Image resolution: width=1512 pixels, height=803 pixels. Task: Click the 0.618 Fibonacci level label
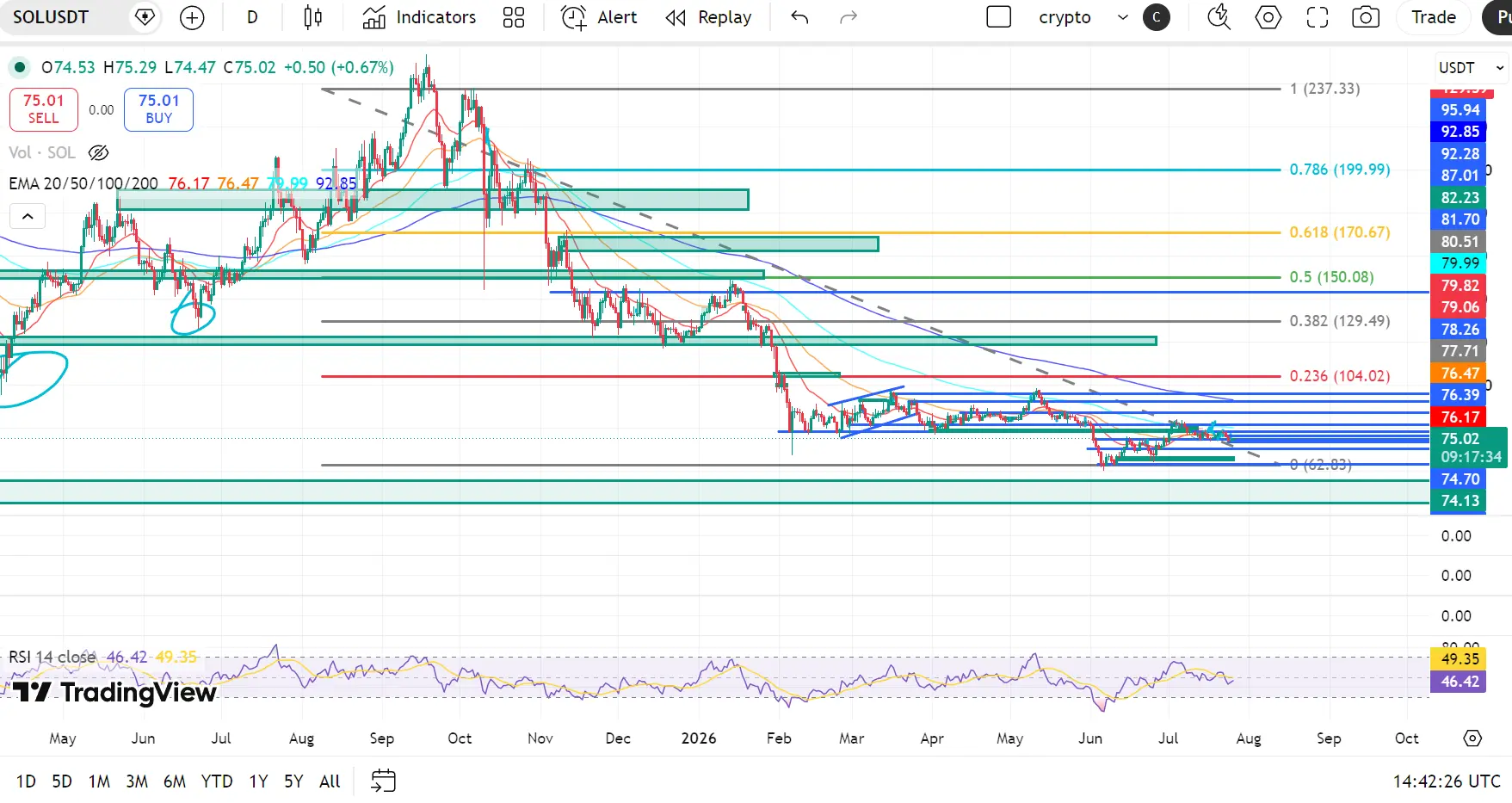[1339, 232]
